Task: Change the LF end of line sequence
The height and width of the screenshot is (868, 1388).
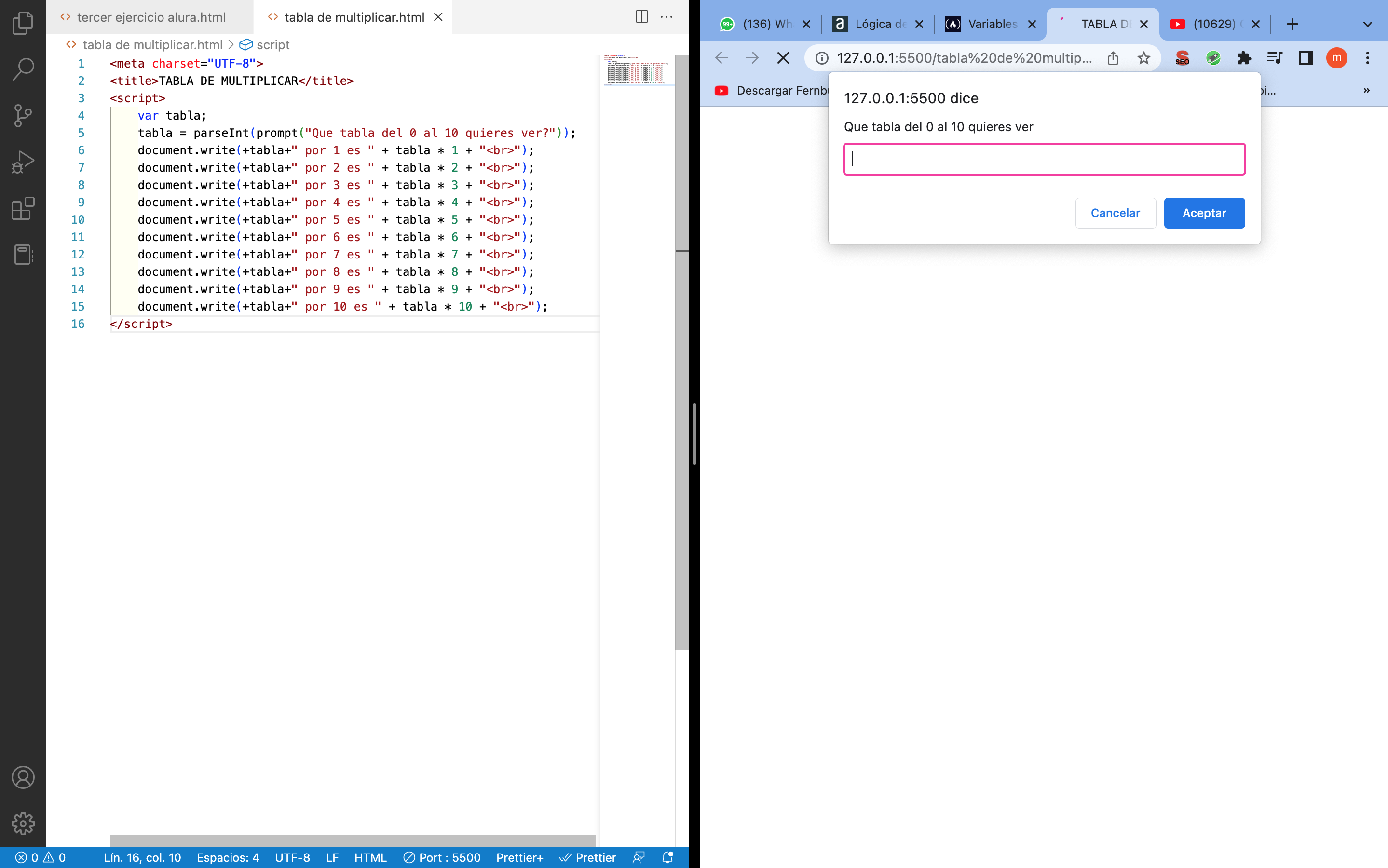Action: (x=332, y=857)
